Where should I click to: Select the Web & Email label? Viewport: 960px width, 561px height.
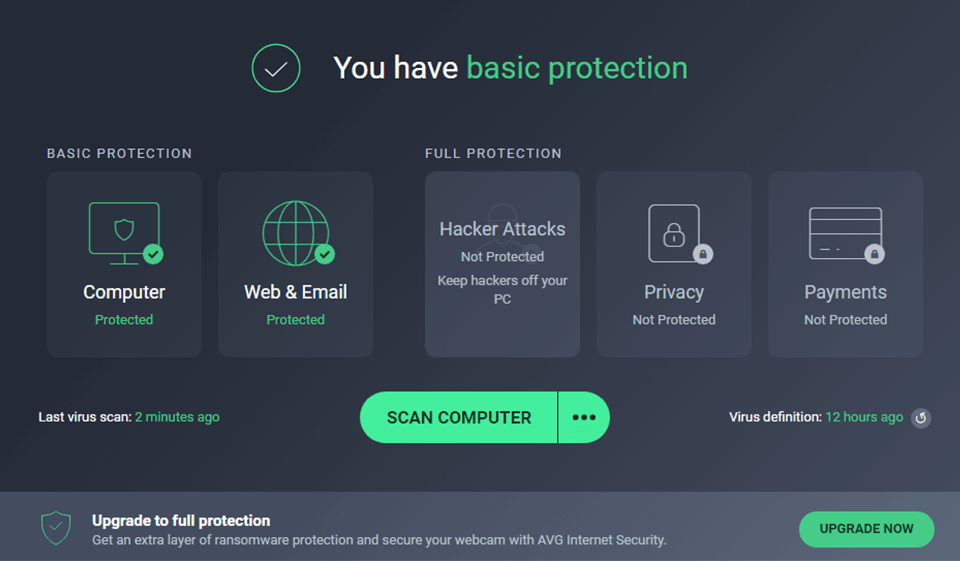pos(295,292)
